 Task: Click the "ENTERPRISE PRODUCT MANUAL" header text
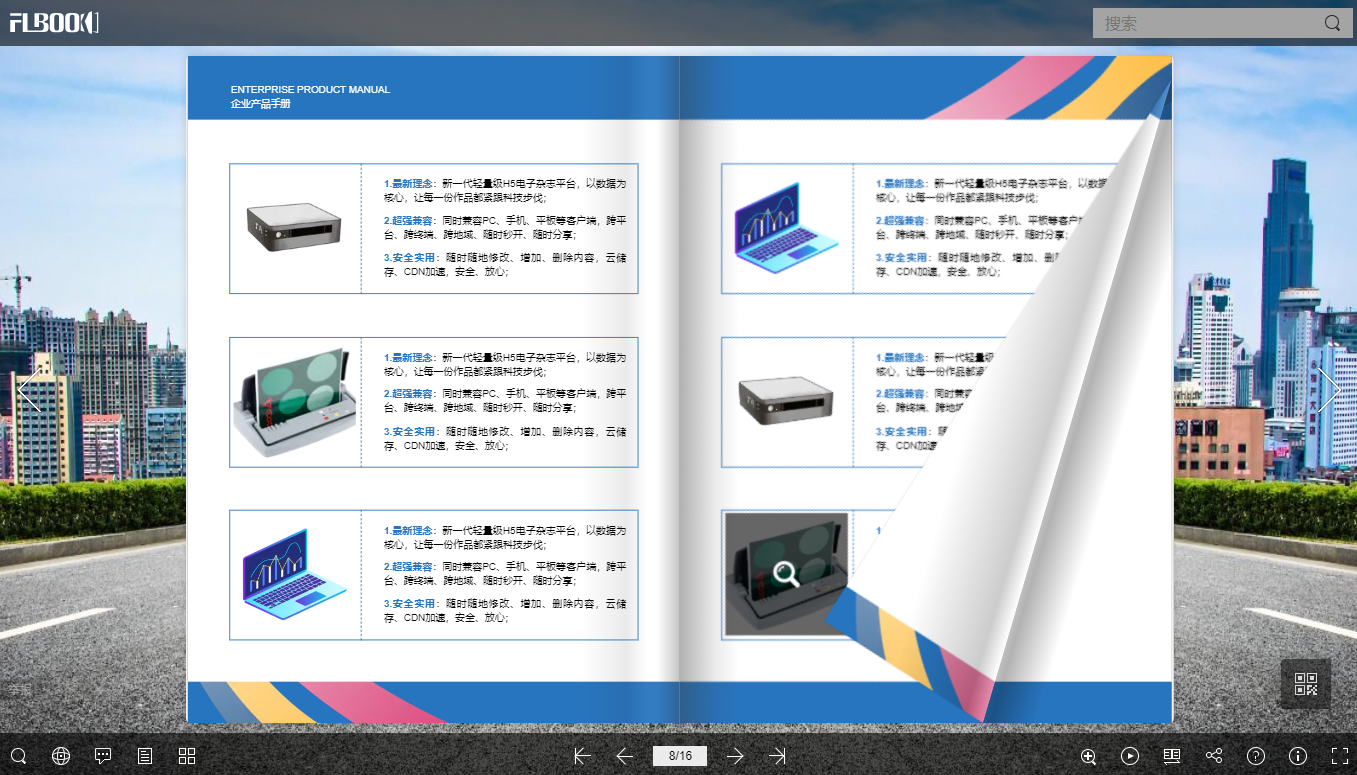click(310, 90)
